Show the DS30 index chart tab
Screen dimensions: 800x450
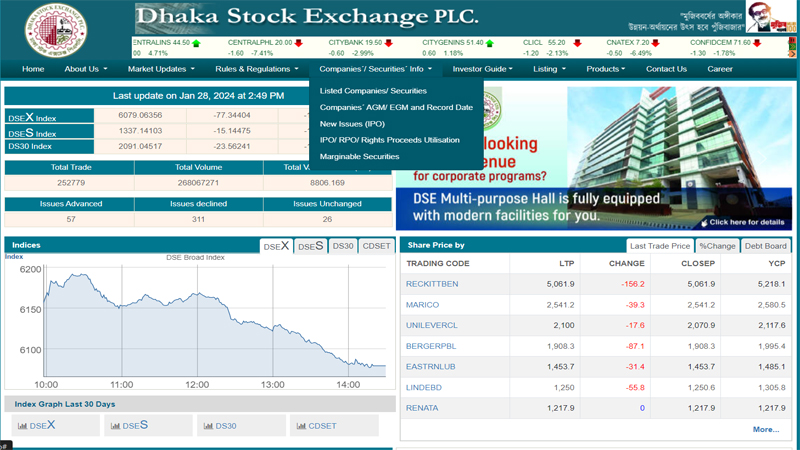343,246
